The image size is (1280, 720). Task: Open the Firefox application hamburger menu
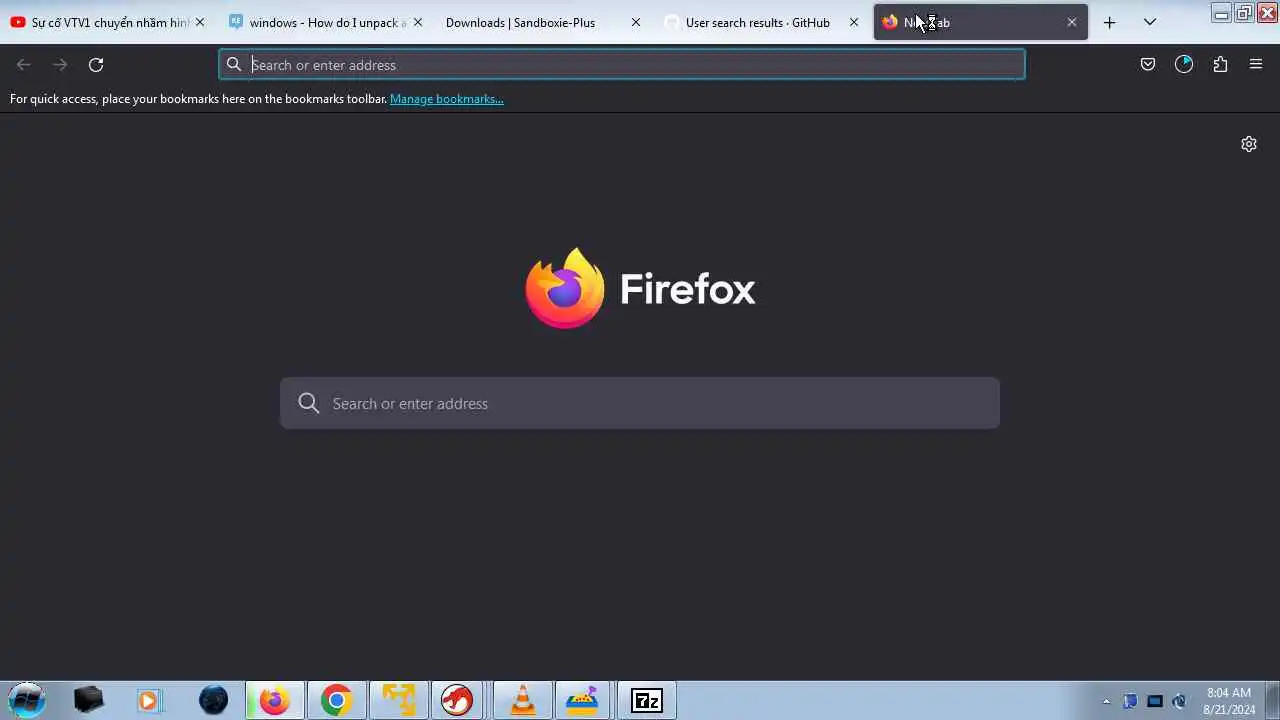(1256, 65)
